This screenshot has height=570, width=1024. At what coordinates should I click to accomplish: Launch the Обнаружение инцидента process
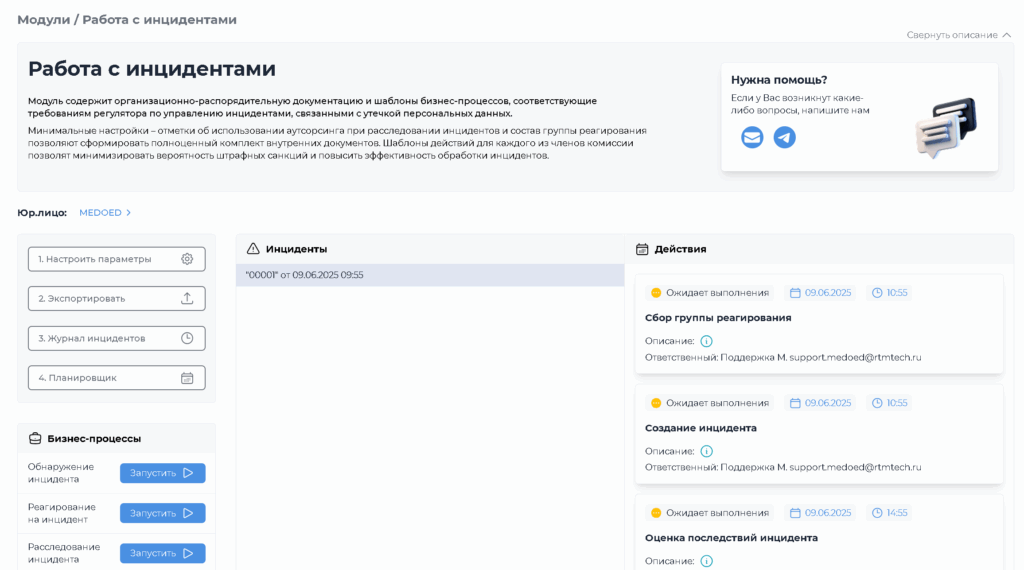163,473
